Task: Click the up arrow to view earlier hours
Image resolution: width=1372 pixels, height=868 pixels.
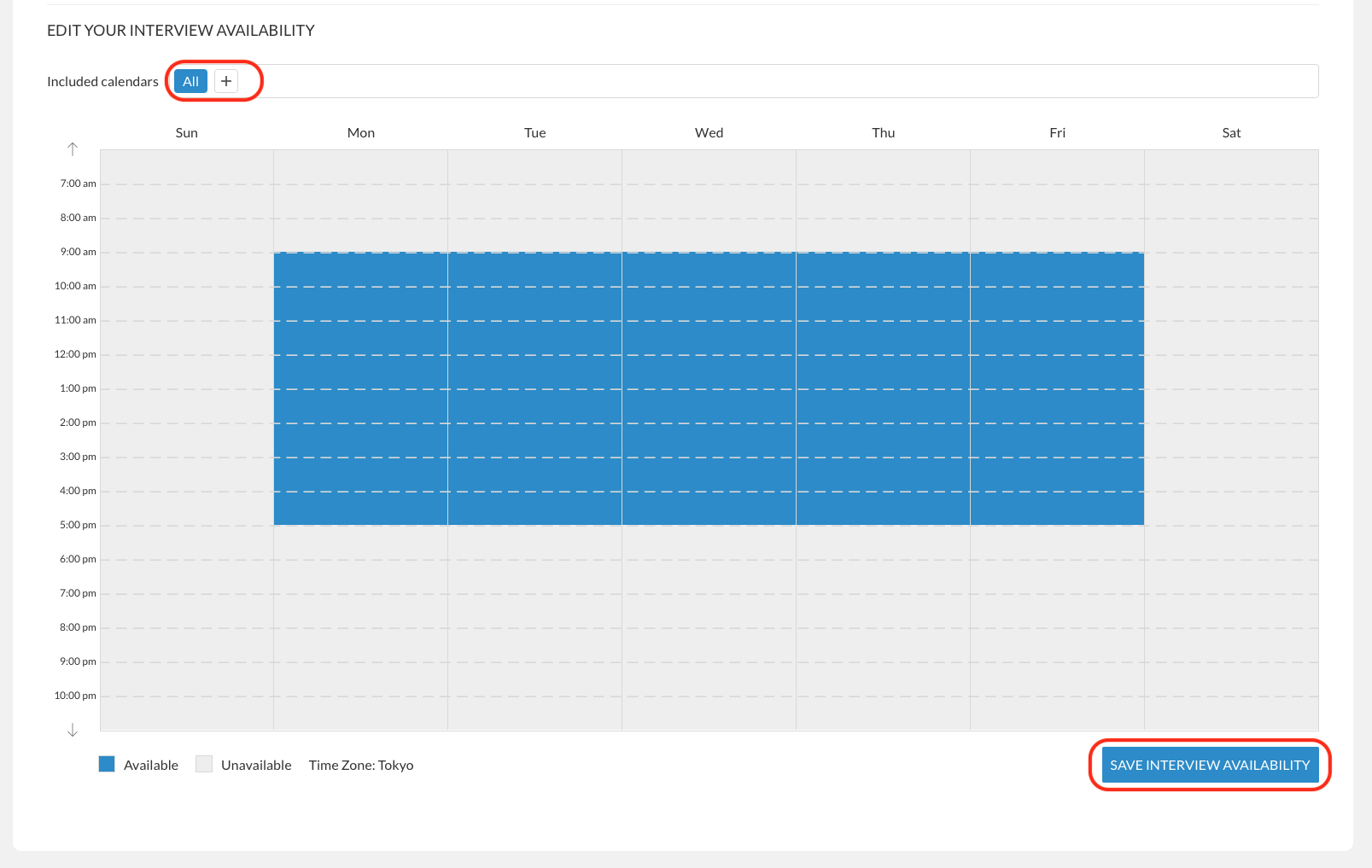Action: tap(73, 149)
